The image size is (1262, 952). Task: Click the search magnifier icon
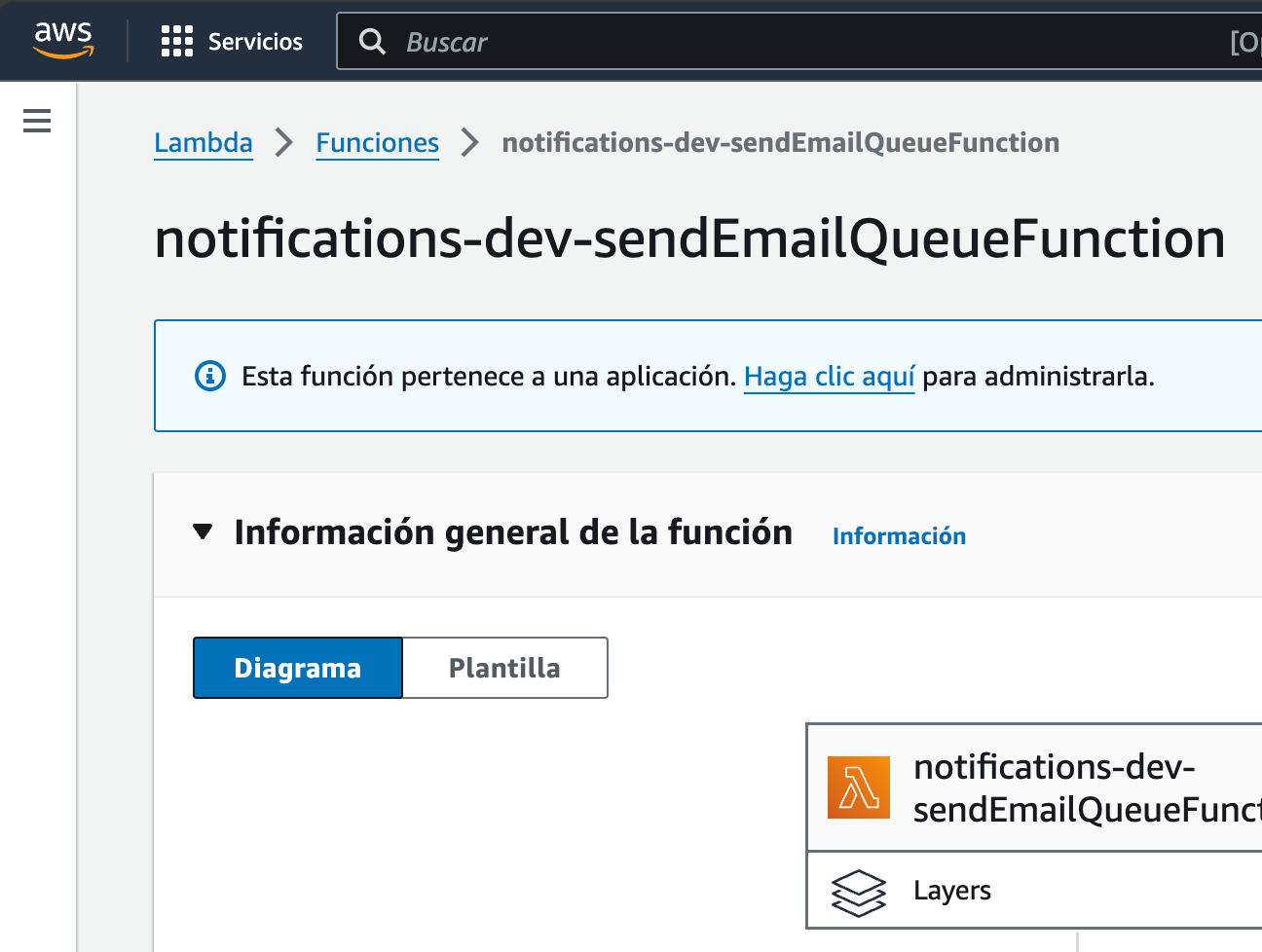372,41
